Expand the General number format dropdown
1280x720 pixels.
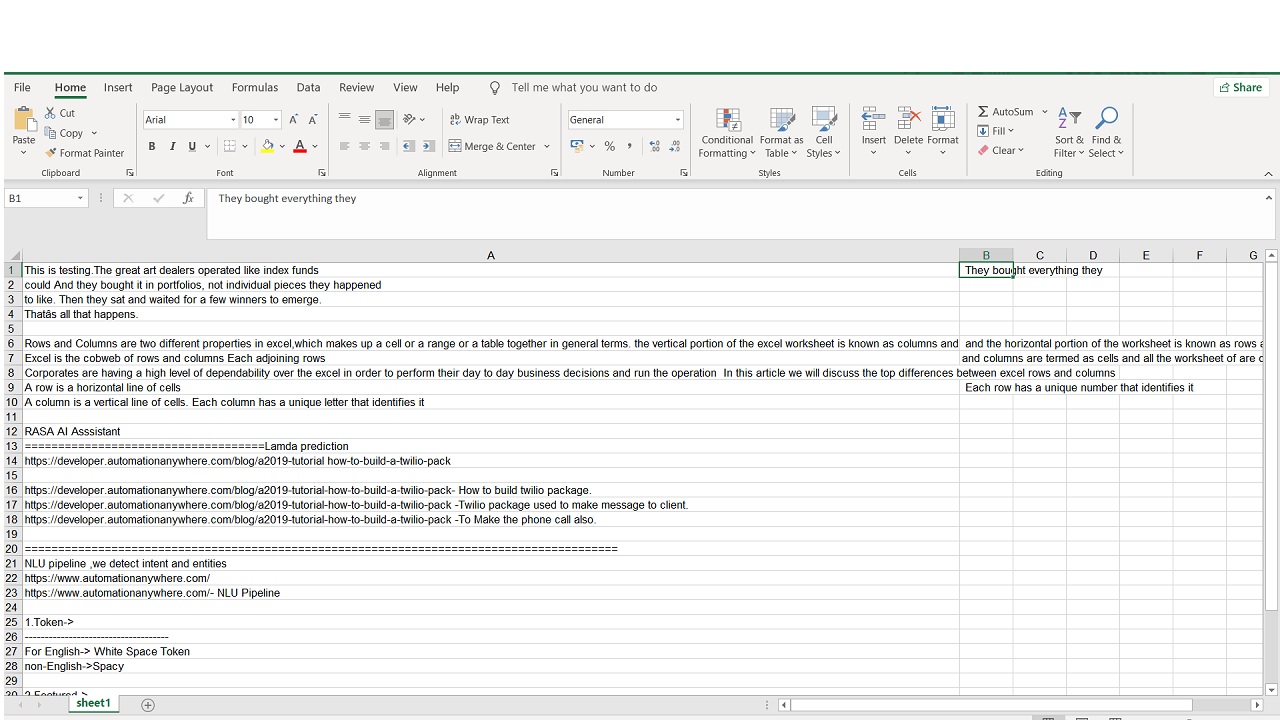click(x=677, y=120)
